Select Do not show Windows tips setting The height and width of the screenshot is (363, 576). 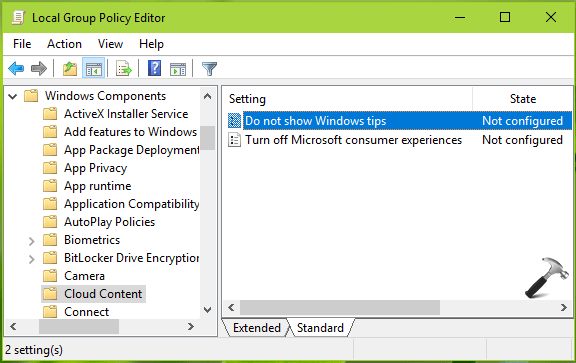[x=316, y=121]
